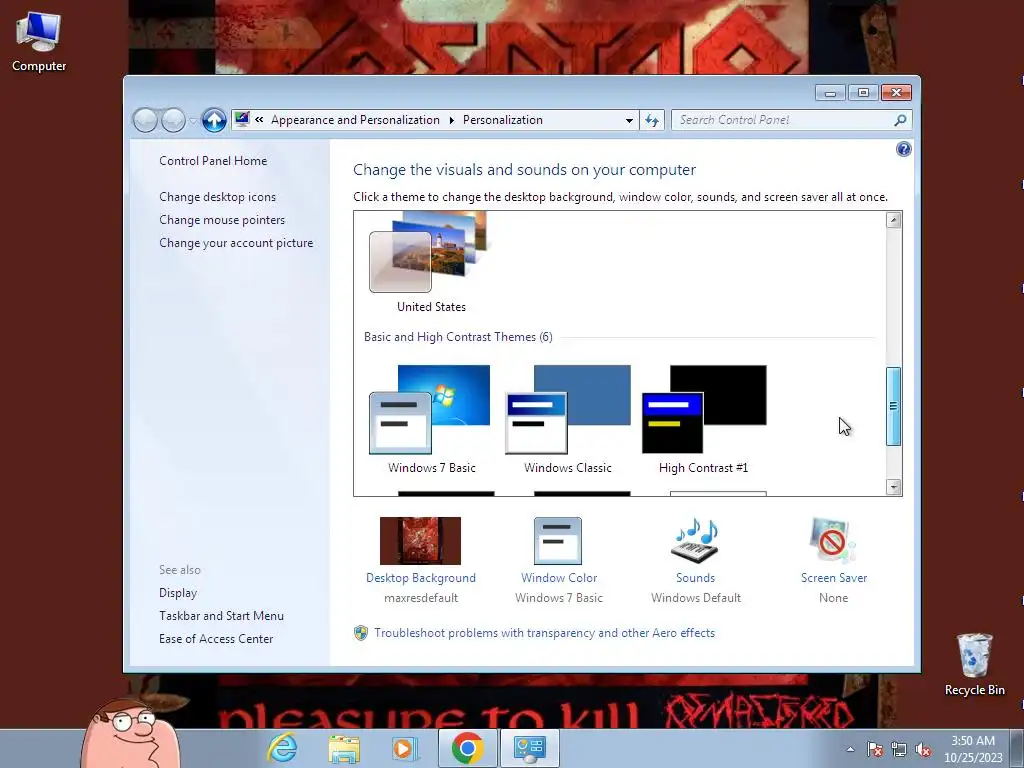Click the Basic and High Contrast Themes heading
The image size is (1024, 768).
tap(458, 337)
